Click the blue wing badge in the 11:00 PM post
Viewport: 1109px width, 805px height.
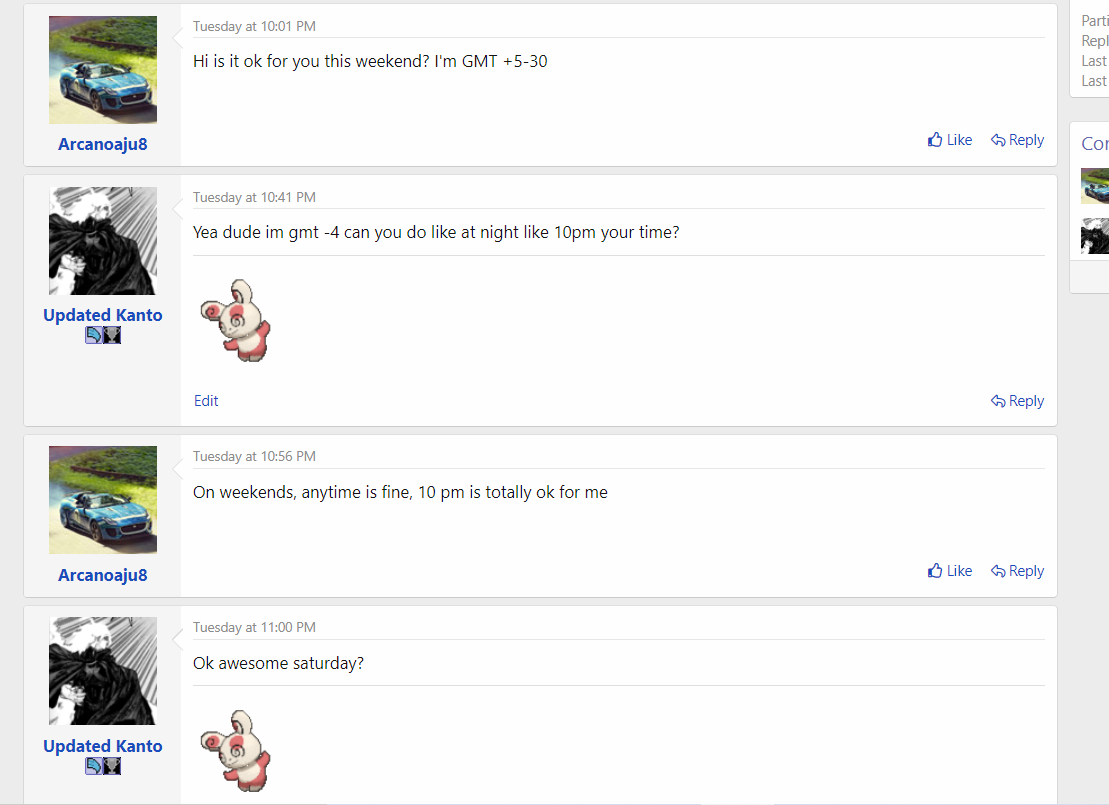(x=94, y=767)
